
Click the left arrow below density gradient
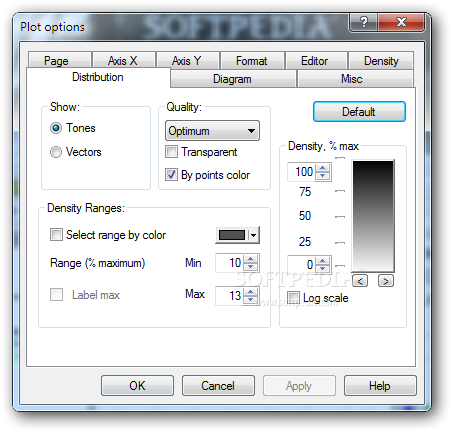[360, 281]
